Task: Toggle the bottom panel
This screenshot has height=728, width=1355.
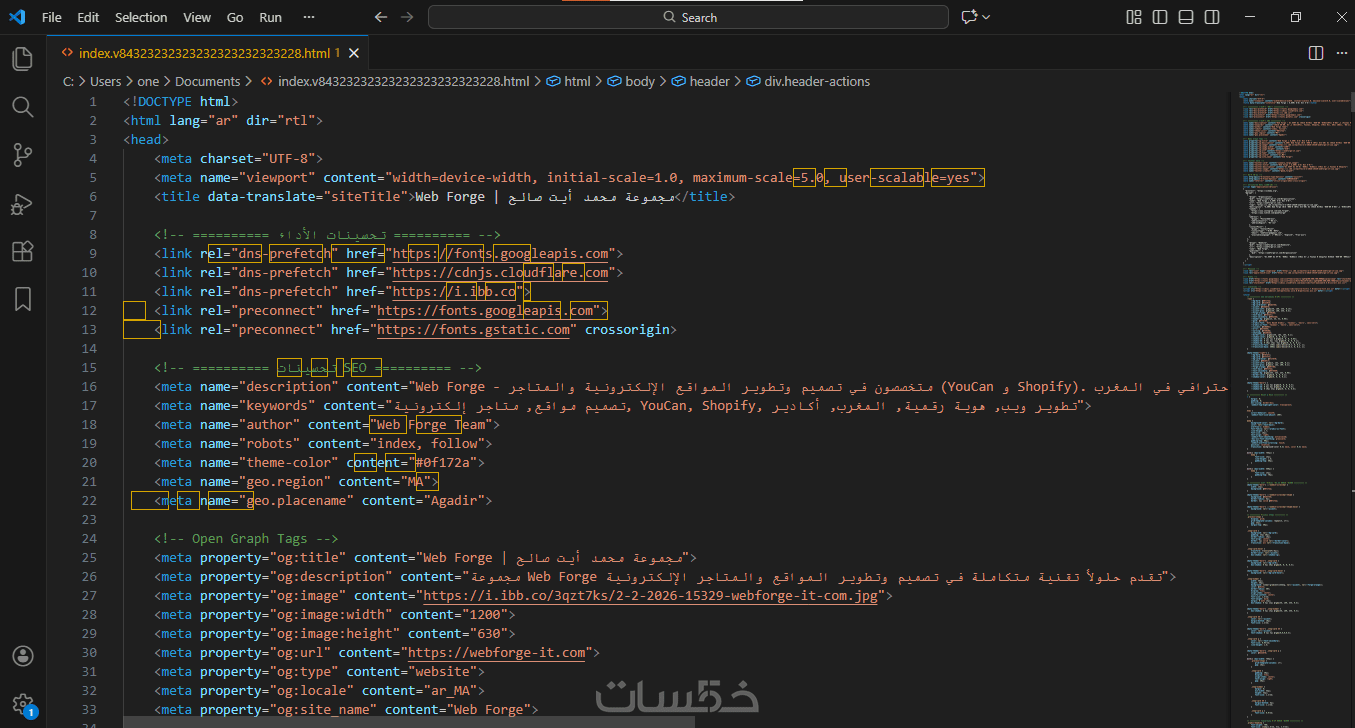Action: (1186, 17)
